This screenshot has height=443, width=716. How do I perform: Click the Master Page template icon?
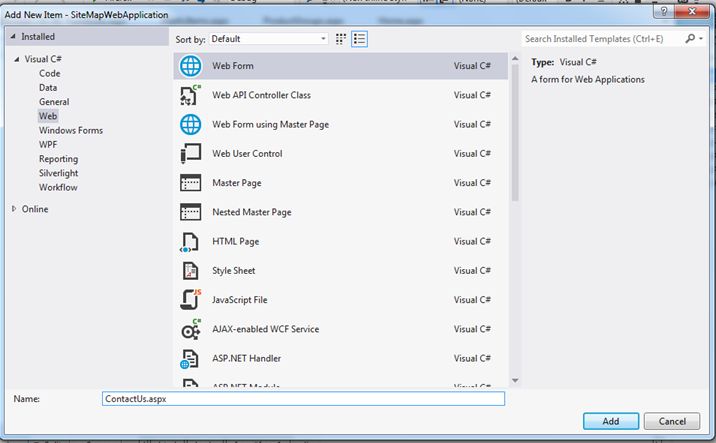click(190, 183)
